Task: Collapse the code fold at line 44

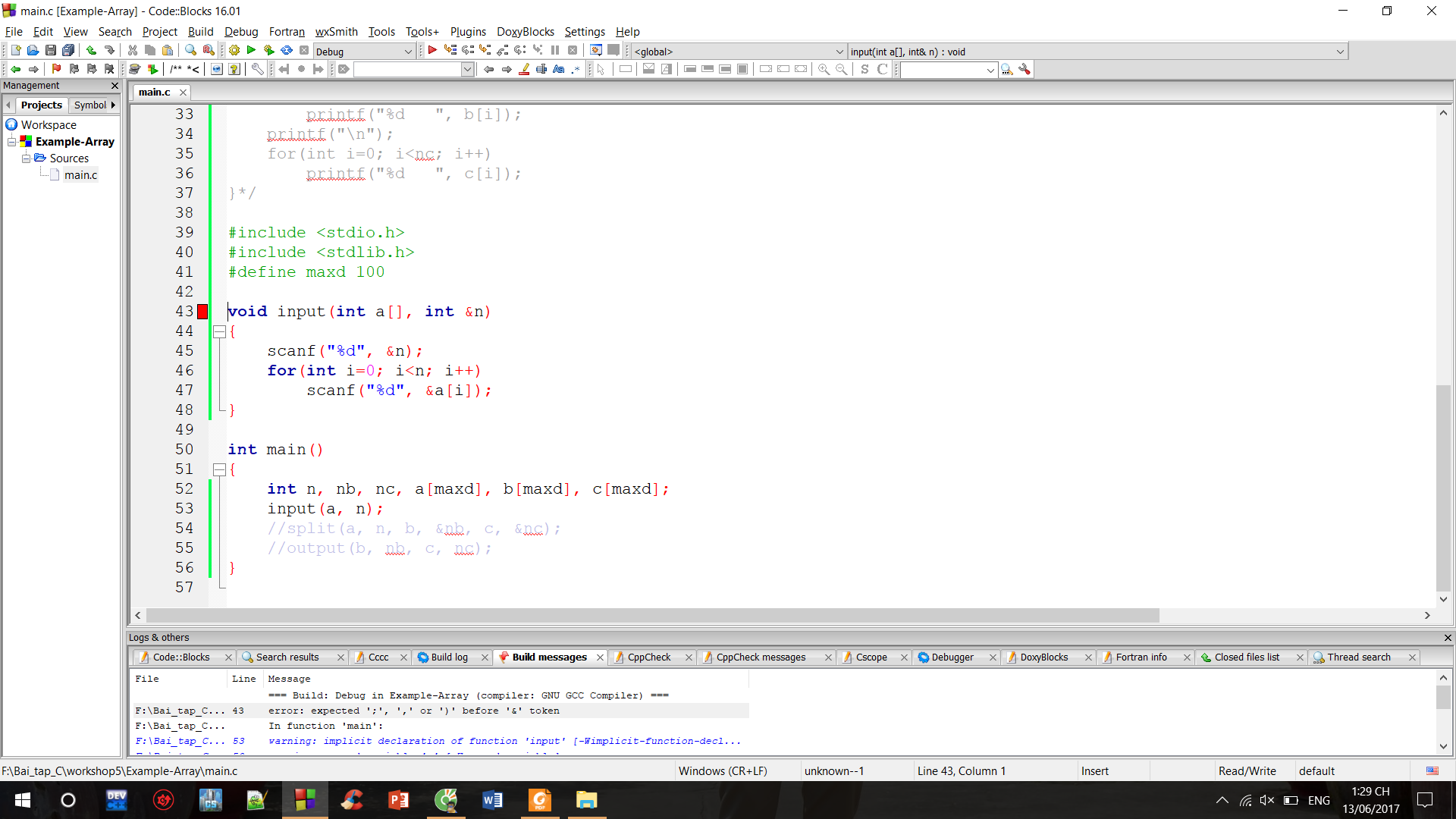Action: pyautogui.click(x=219, y=331)
